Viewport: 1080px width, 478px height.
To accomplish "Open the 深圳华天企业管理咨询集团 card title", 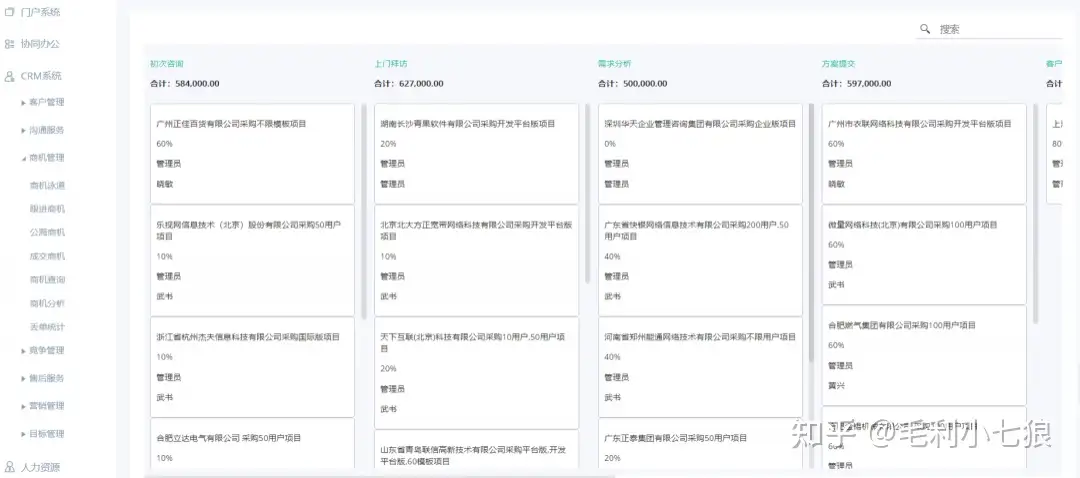I will 700,124.
